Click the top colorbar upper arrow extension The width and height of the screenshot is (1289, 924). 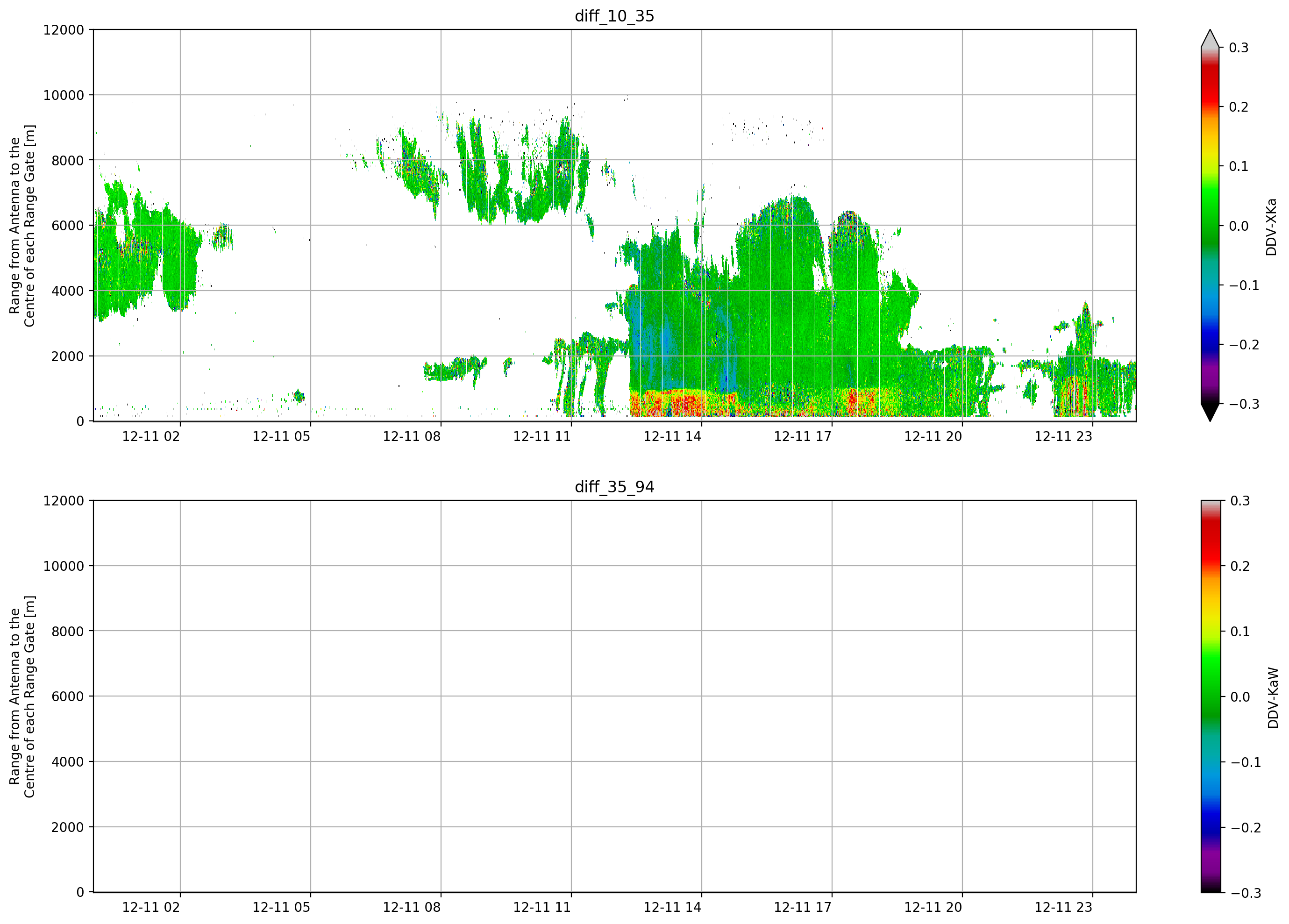pyautogui.click(x=1210, y=39)
